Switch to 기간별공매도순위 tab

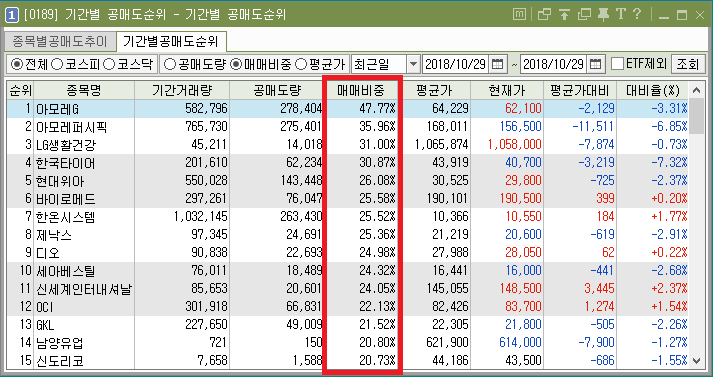tap(171, 42)
